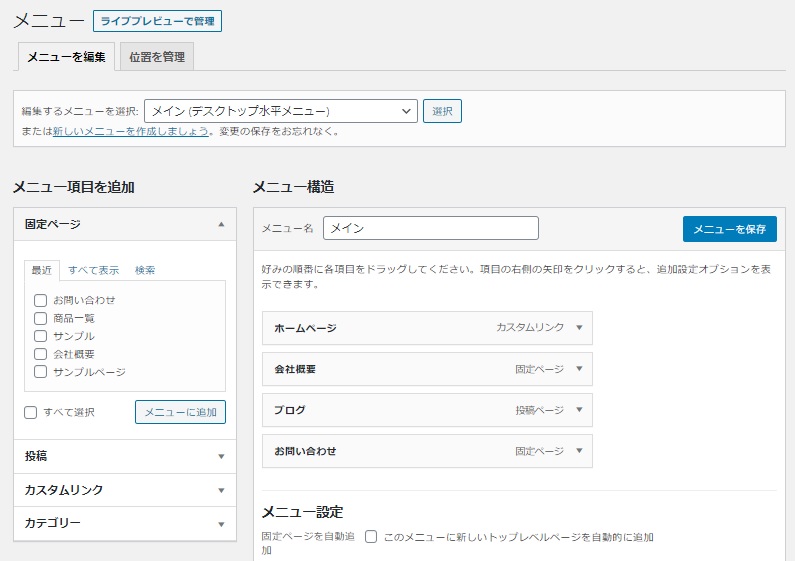Open the 検索 tab in 固定ページ
This screenshot has height=561, width=795.
(145, 270)
